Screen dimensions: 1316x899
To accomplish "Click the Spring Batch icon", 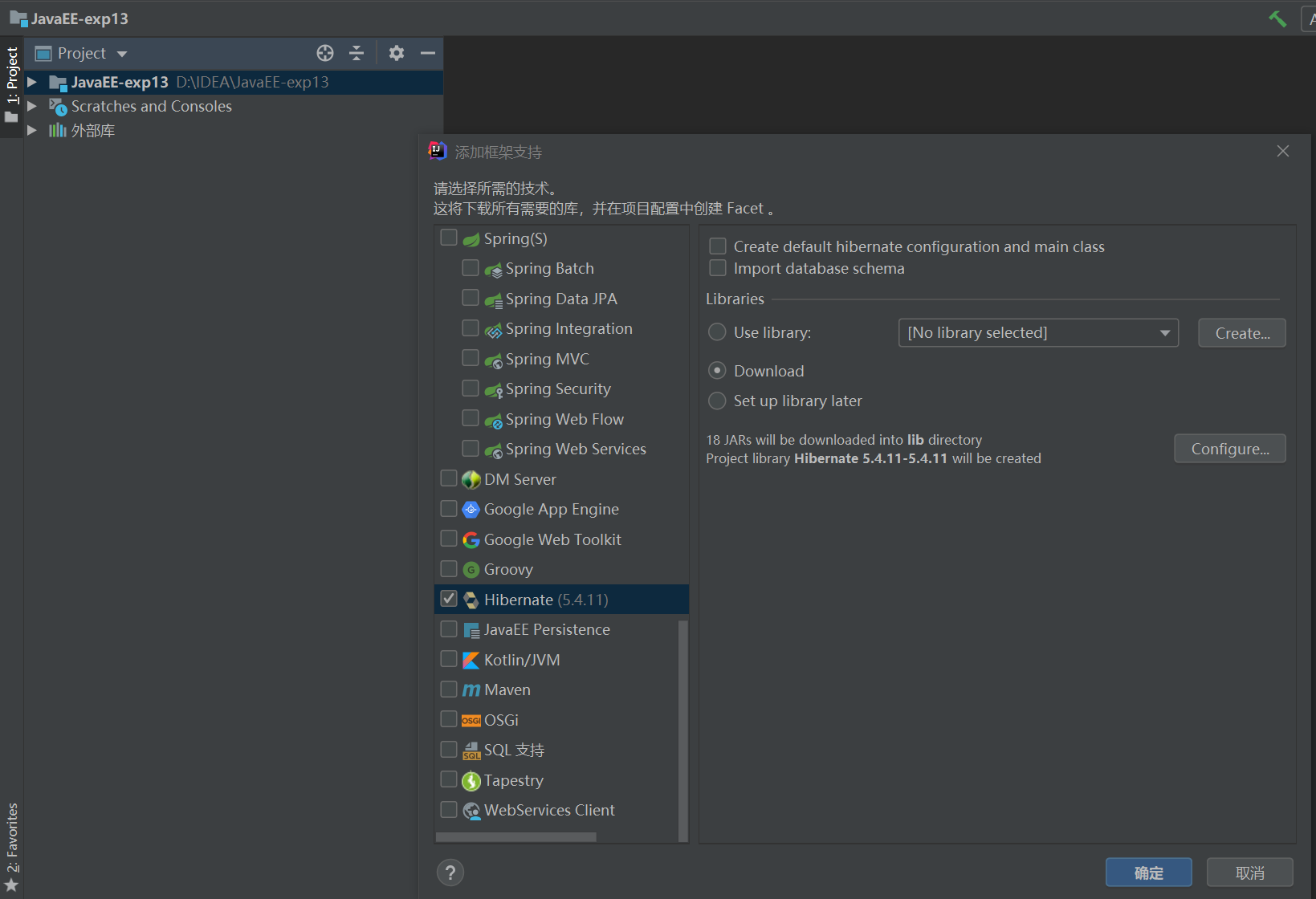I will [494, 270].
